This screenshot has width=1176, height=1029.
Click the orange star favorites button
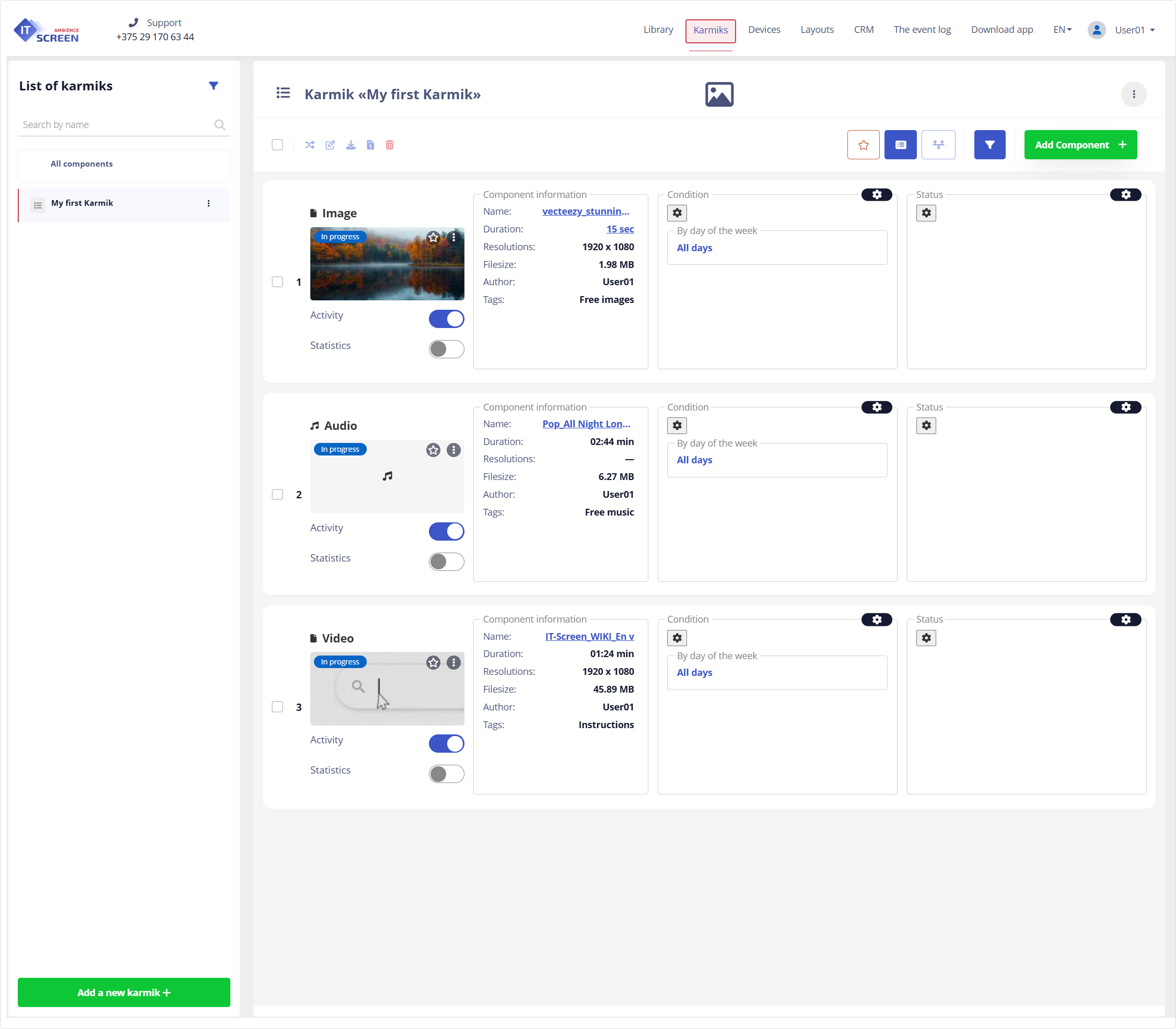click(x=863, y=145)
